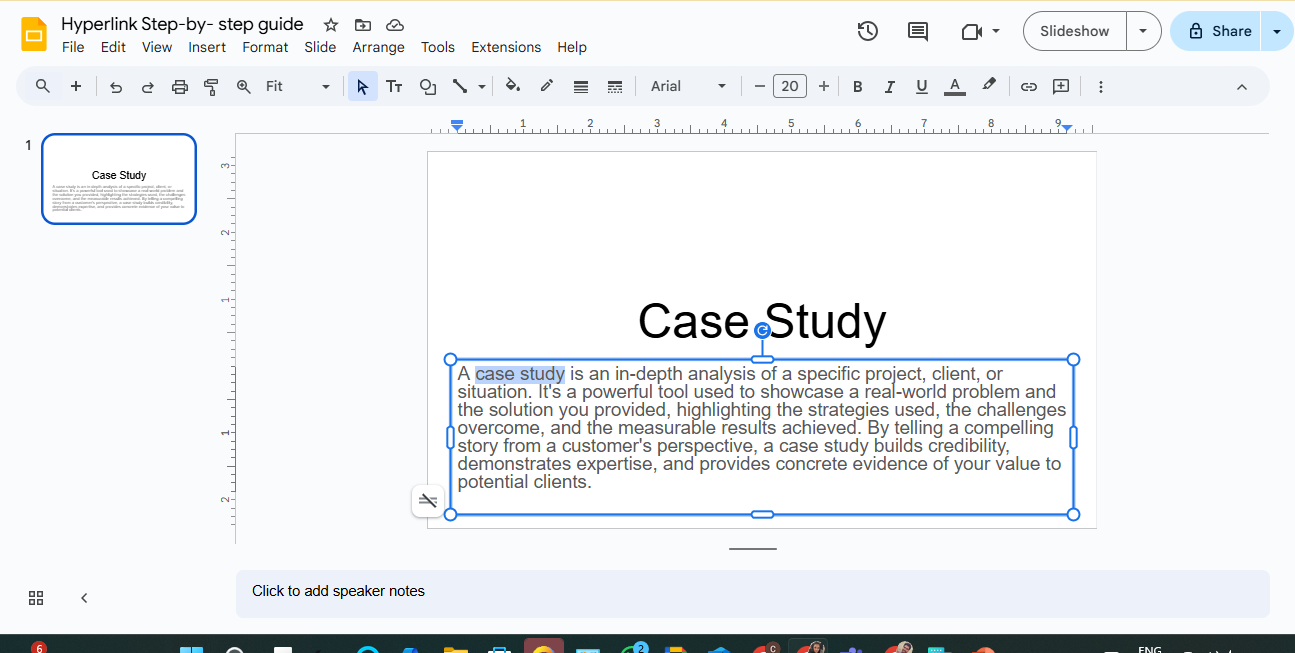Viewport: 1295px width, 653px height.
Task: Select the Line tool
Action: point(461,86)
